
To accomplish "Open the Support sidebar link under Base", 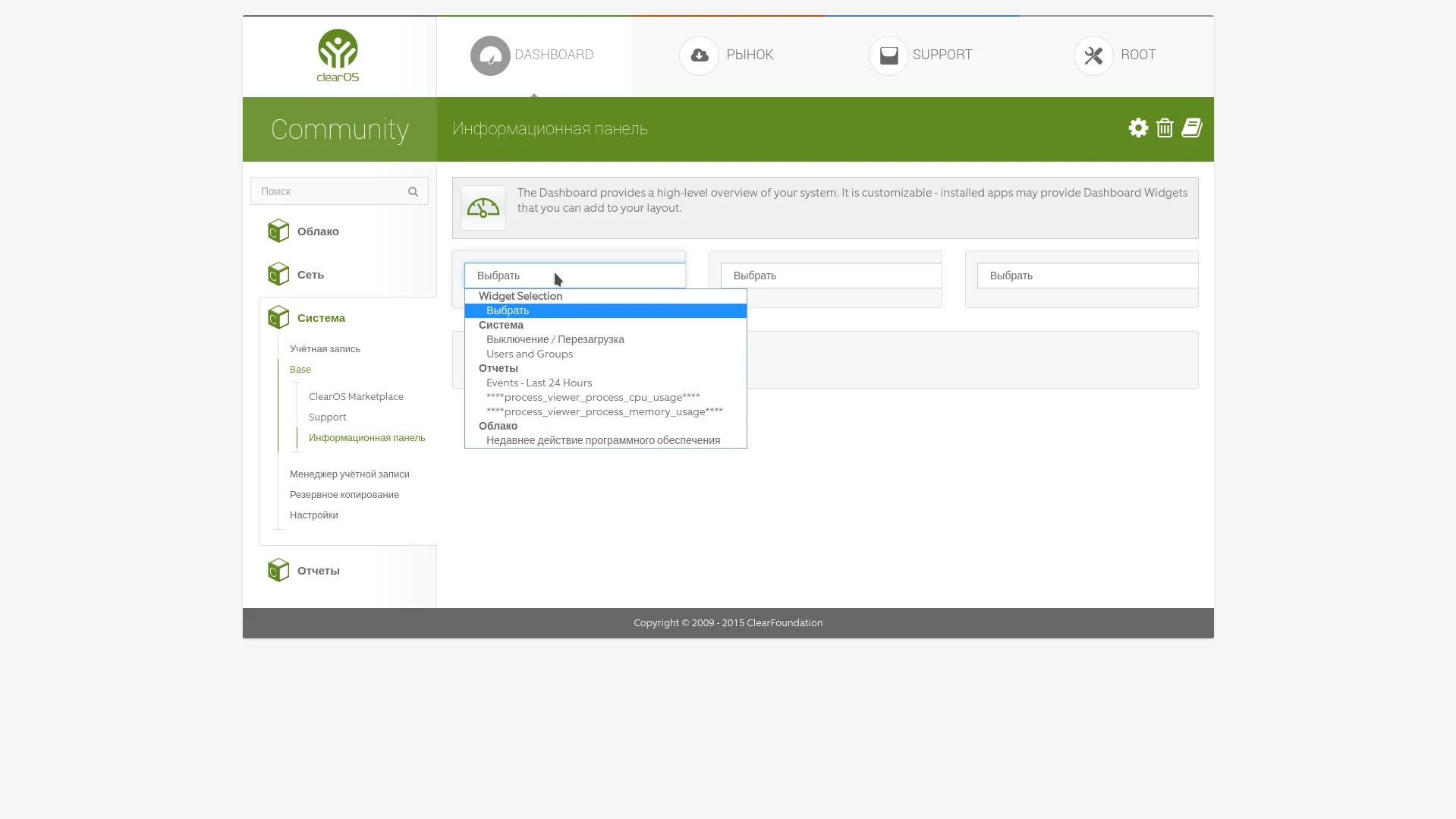I will point(327,417).
